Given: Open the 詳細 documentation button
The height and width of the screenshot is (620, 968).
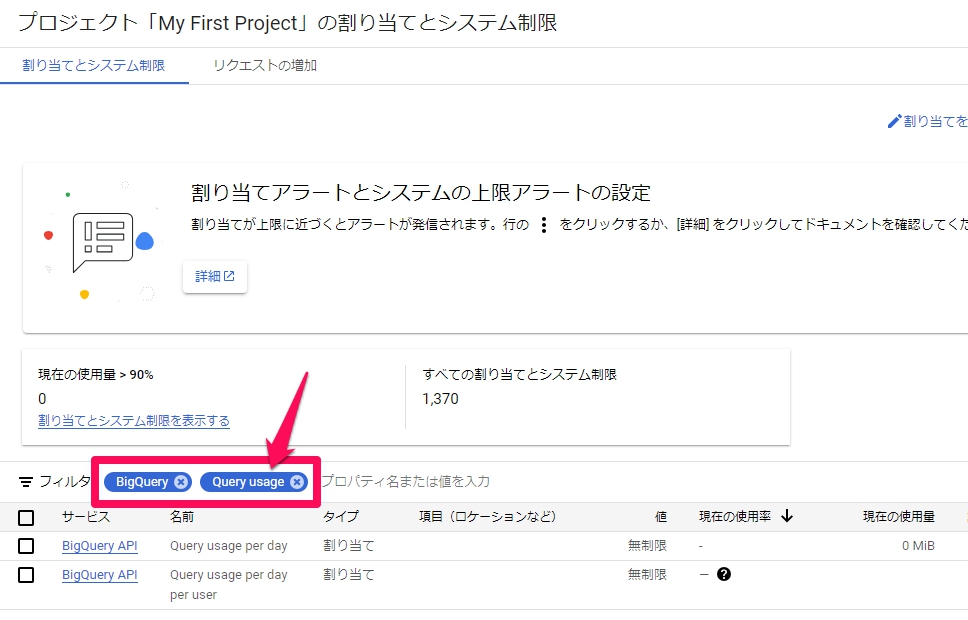Looking at the screenshot, I should [215, 277].
